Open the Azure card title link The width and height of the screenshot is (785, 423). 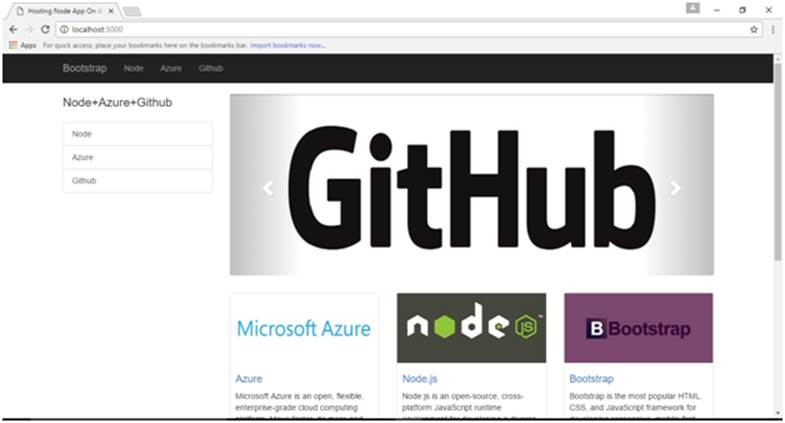(249, 379)
